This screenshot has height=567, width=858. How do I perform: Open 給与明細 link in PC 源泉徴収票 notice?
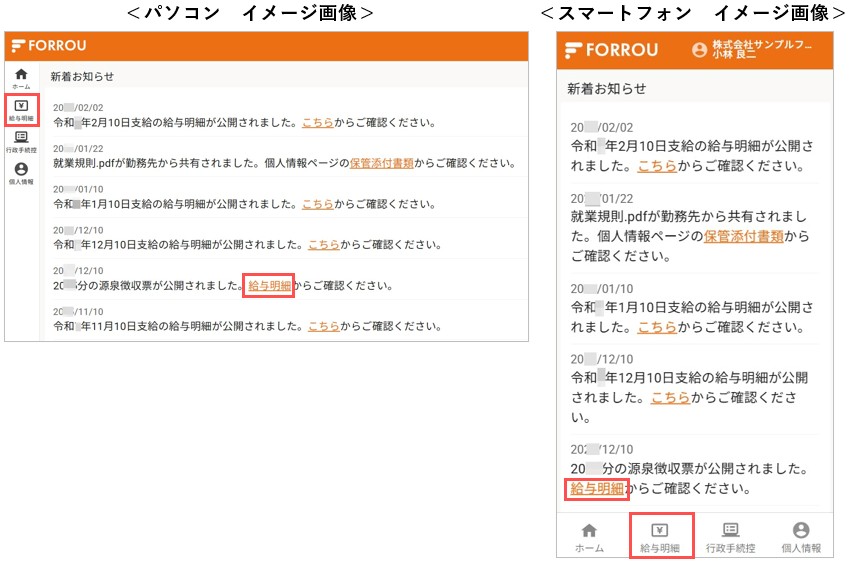point(269,286)
